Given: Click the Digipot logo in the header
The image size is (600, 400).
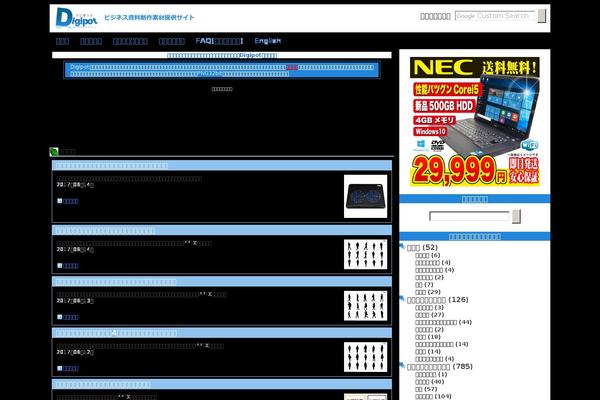Looking at the screenshot, I should (x=76, y=18).
